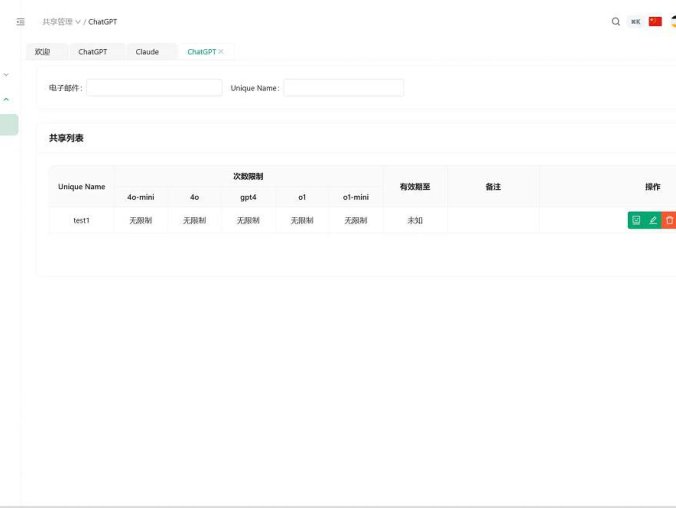
Task: Click the 未知 expiry cell
Action: (x=415, y=220)
